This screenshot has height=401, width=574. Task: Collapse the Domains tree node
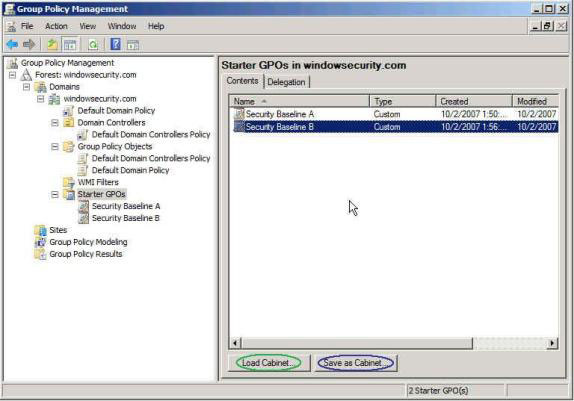26,87
